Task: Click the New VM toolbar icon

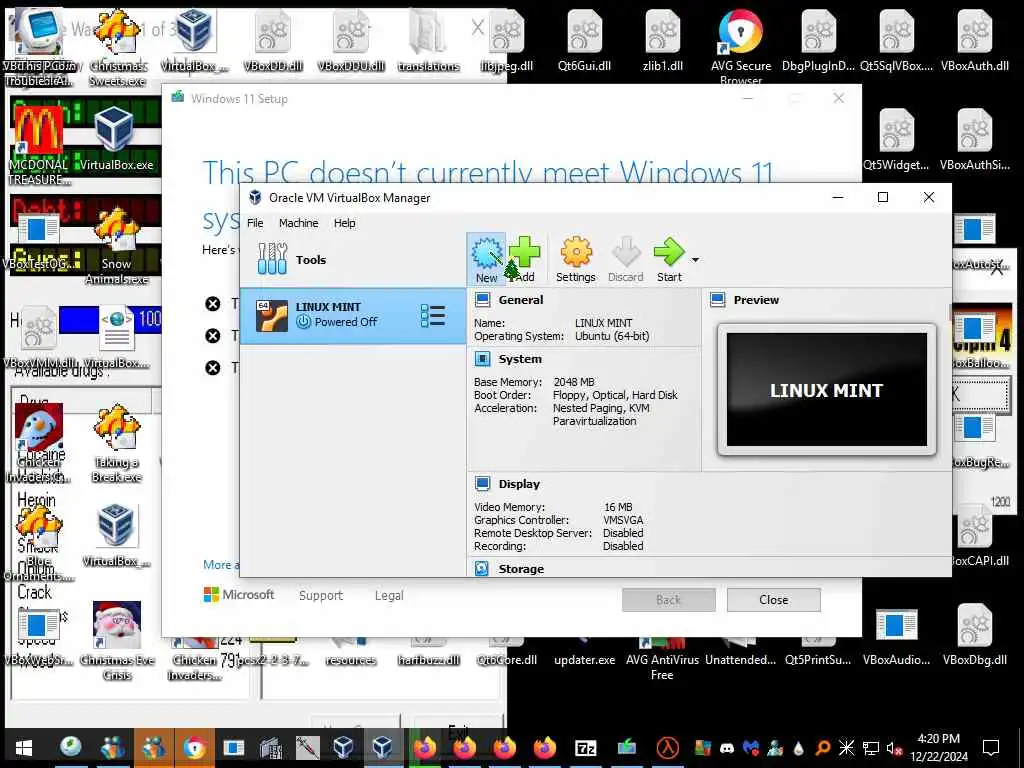Action: tap(487, 259)
